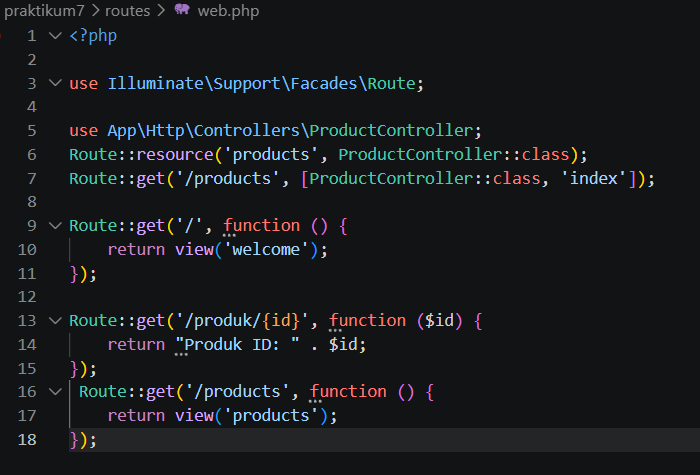Click ProductController::class on line 6
Image resolution: width=700 pixels, height=475 pixels.
[x=454, y=154]
